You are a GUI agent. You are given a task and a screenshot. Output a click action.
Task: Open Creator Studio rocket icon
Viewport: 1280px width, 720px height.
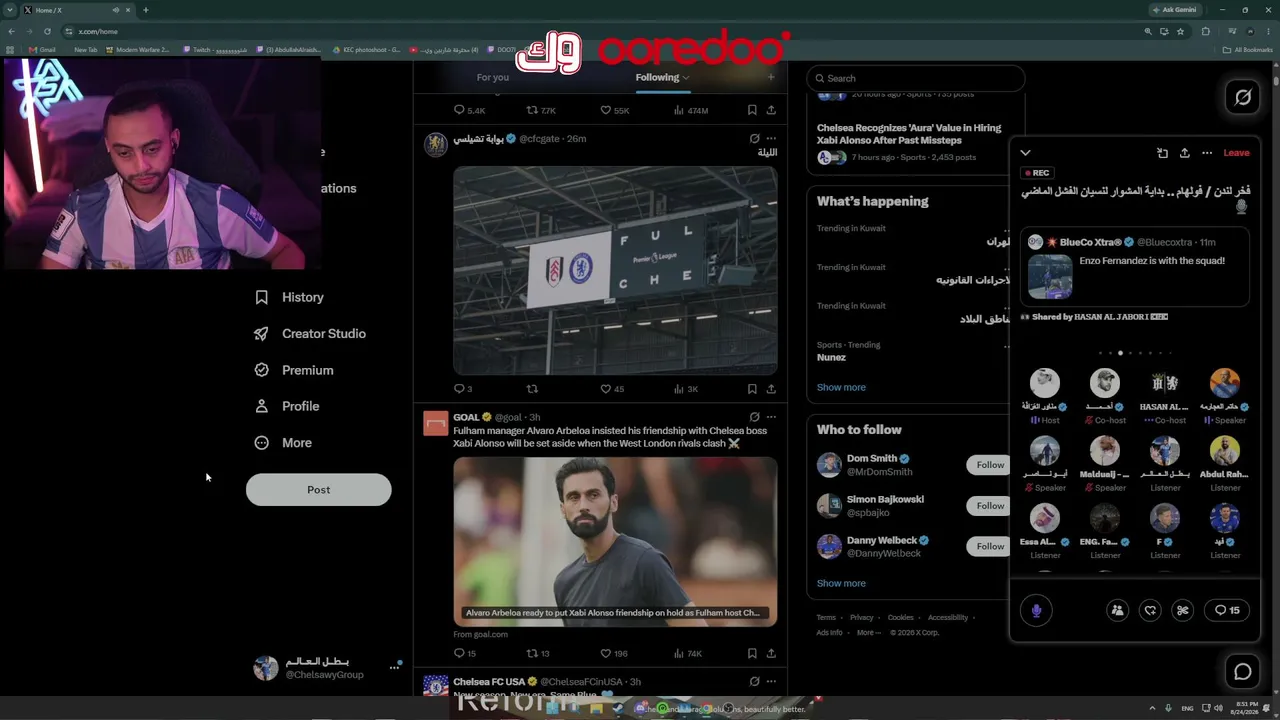point(261,334)
